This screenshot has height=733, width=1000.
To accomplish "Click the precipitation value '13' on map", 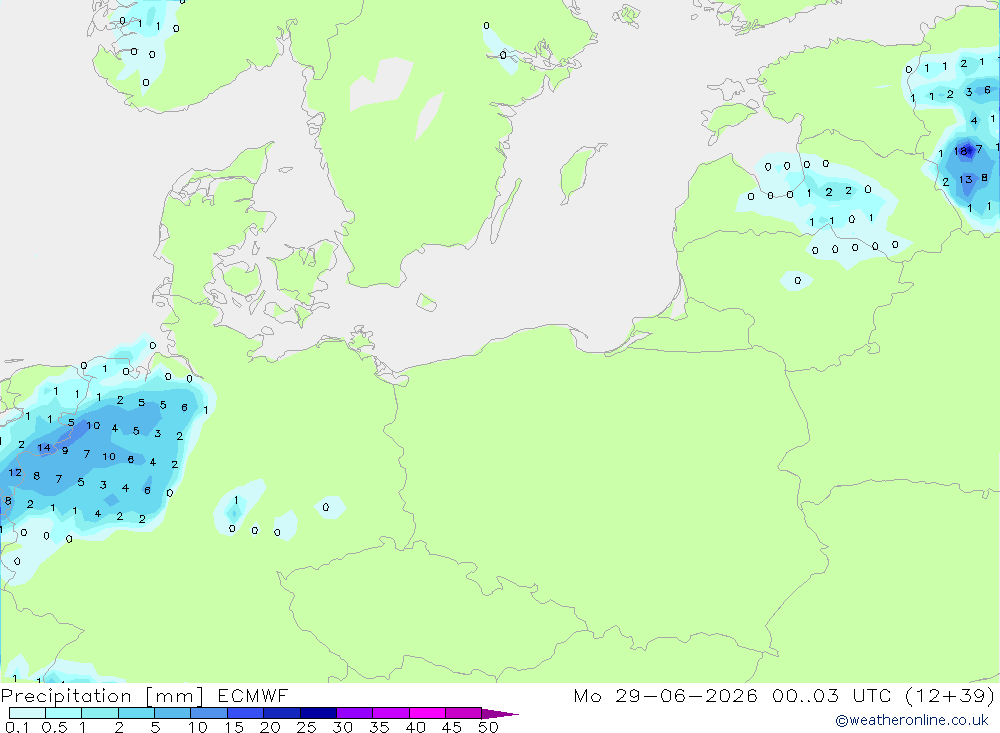I will 966,179.
